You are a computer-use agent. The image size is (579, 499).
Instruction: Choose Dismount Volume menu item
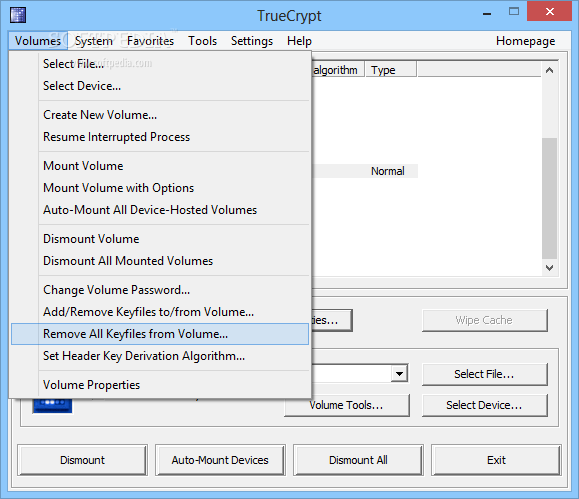point(160,239)
